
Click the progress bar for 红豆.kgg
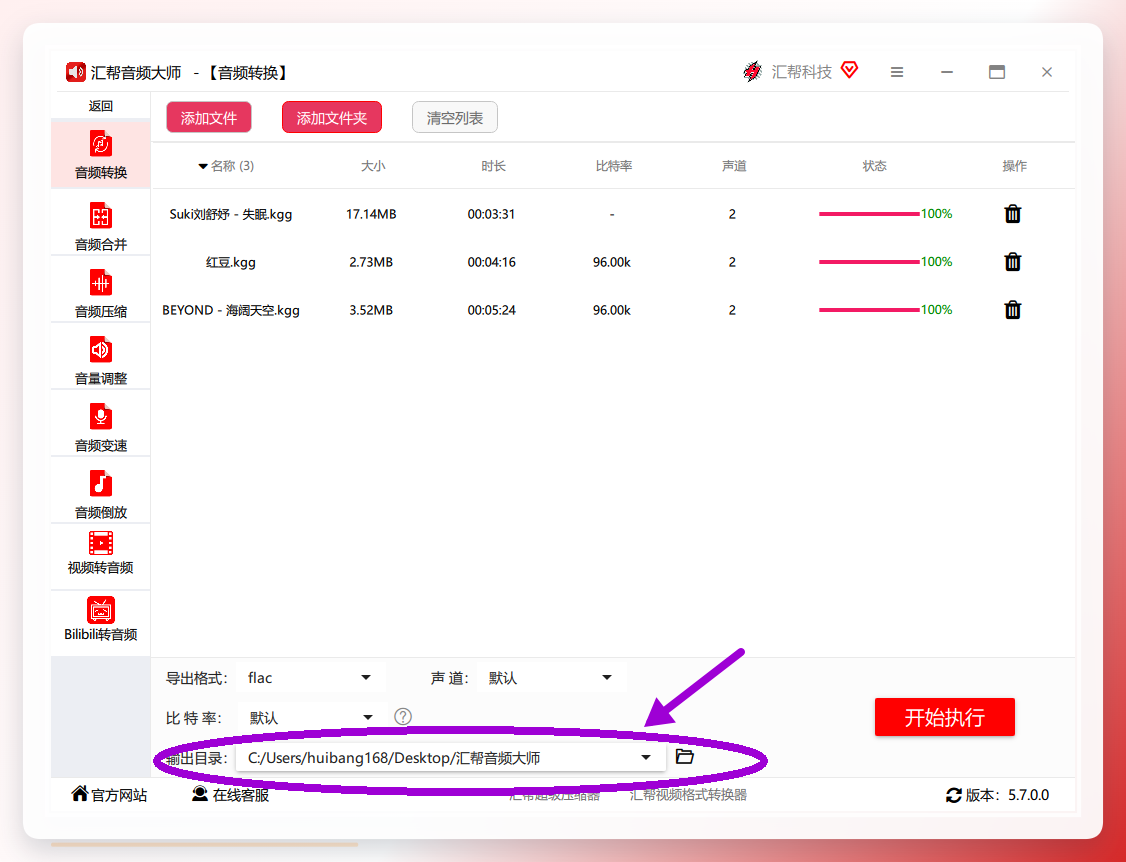pyautogui.click(x=869, y=261)
